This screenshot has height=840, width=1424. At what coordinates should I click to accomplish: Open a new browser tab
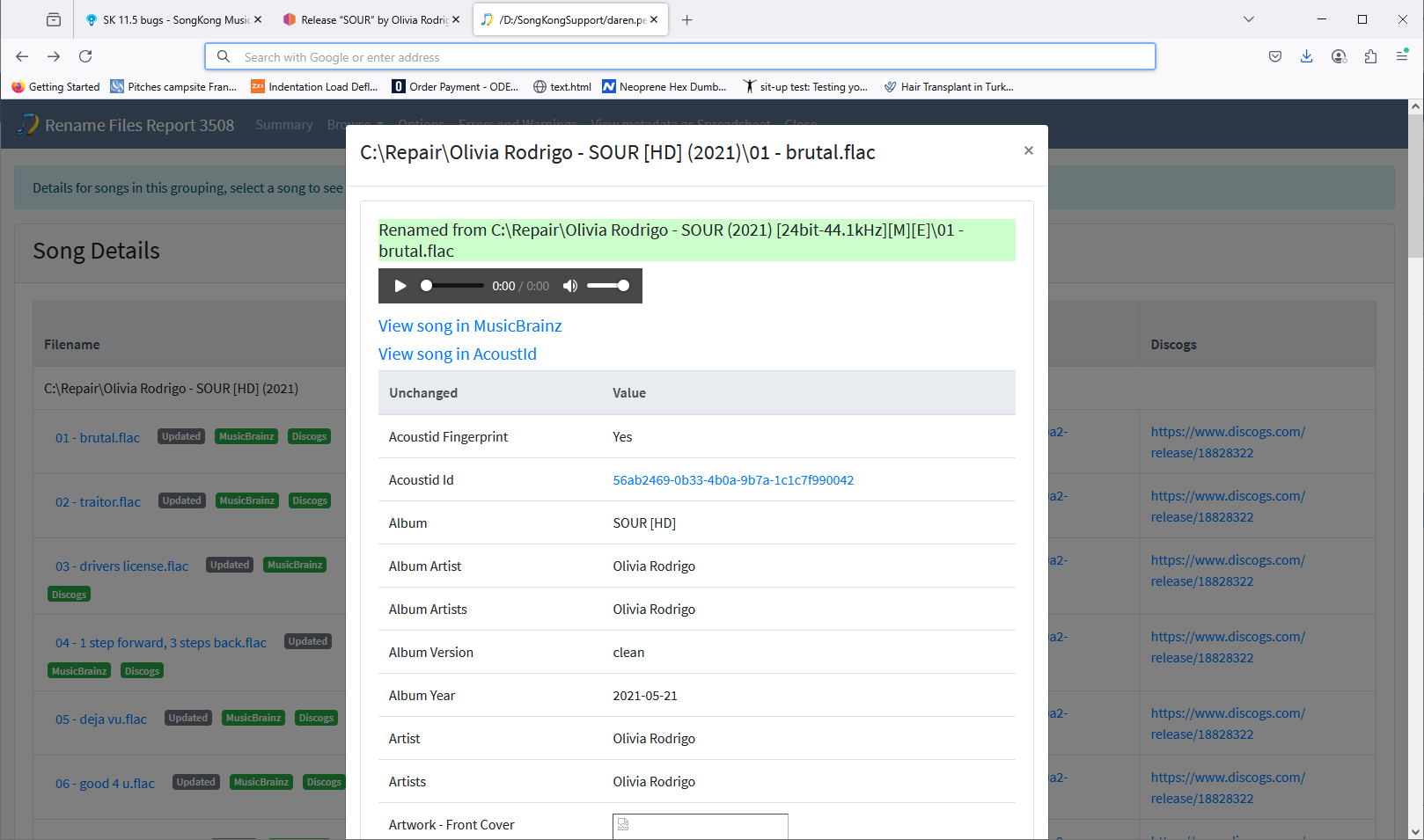tap(687, 19)
